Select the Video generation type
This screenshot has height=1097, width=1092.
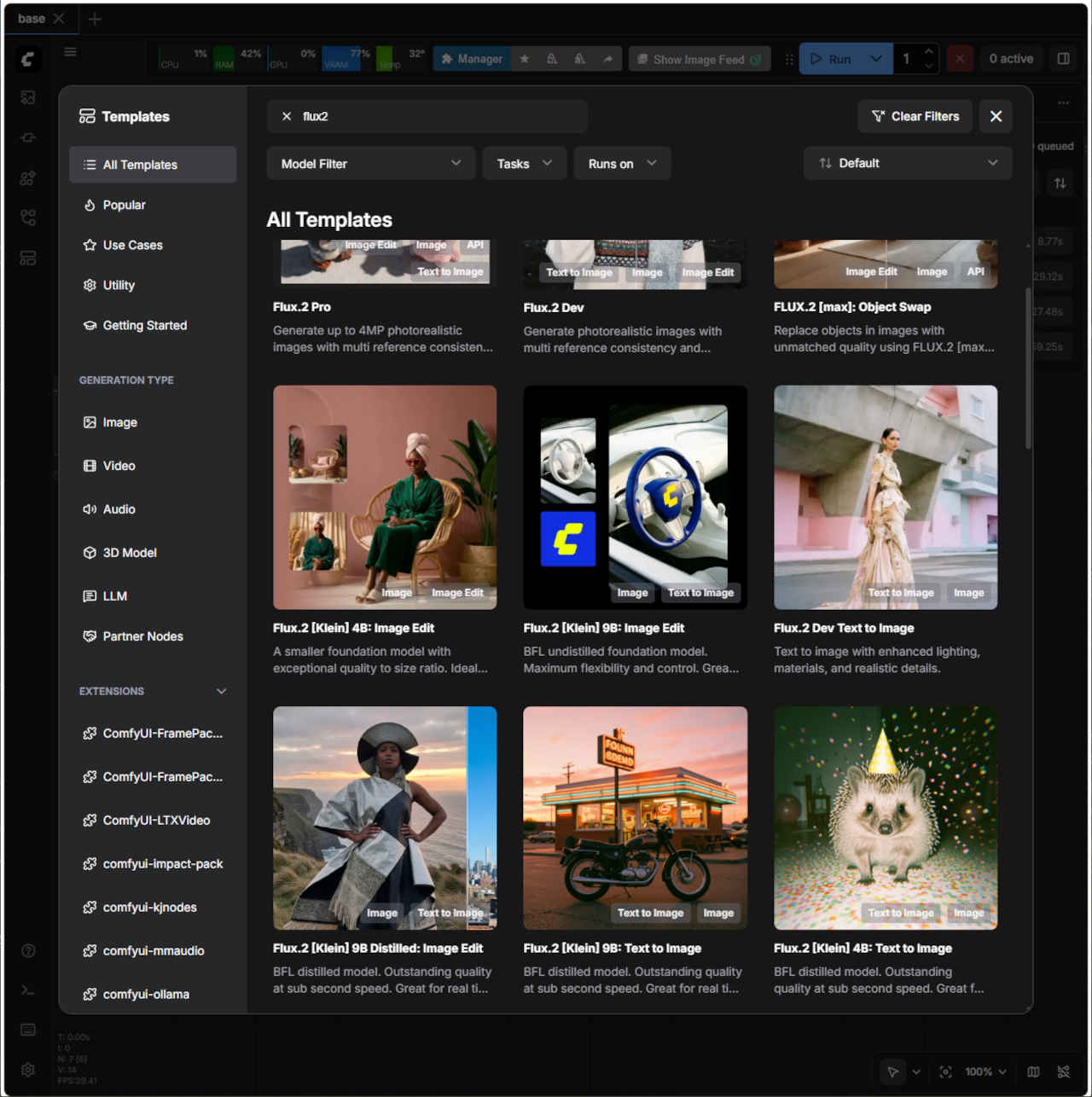point(119,466)
